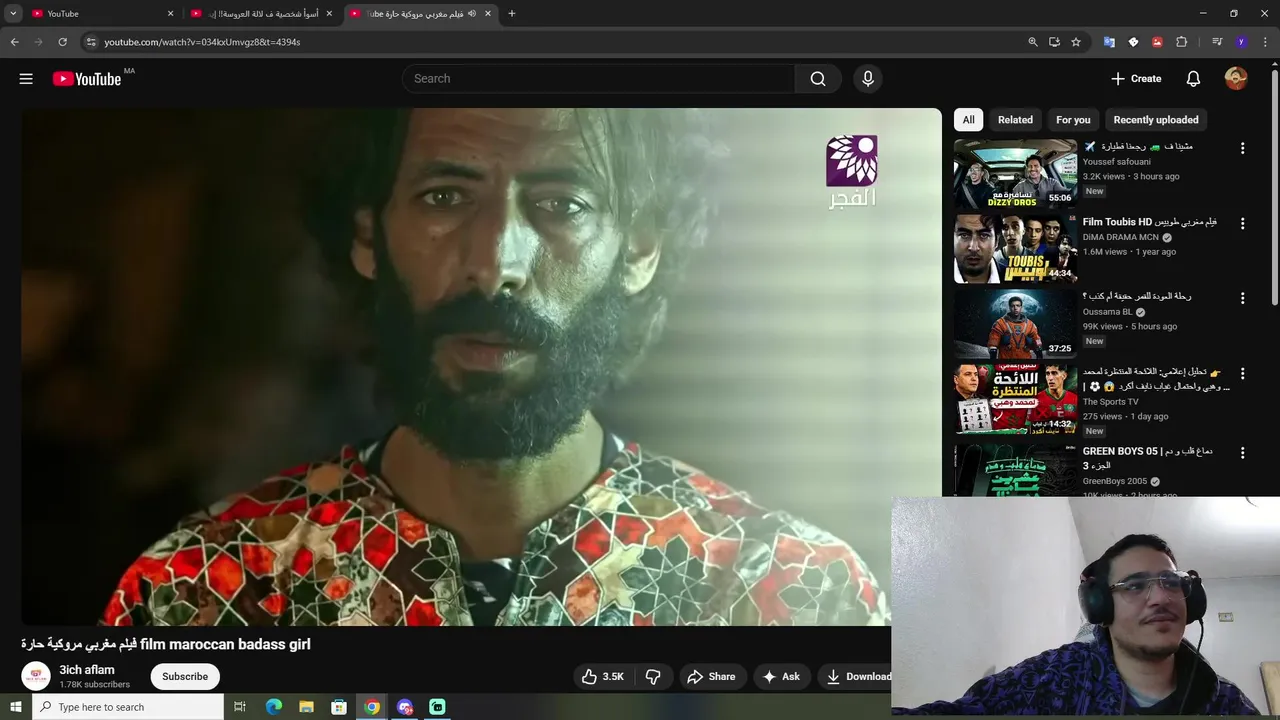Viewport: 1280px width, 720px height.
Task: Reload the page
Action: pyautogui.click(x=62, y=42)
